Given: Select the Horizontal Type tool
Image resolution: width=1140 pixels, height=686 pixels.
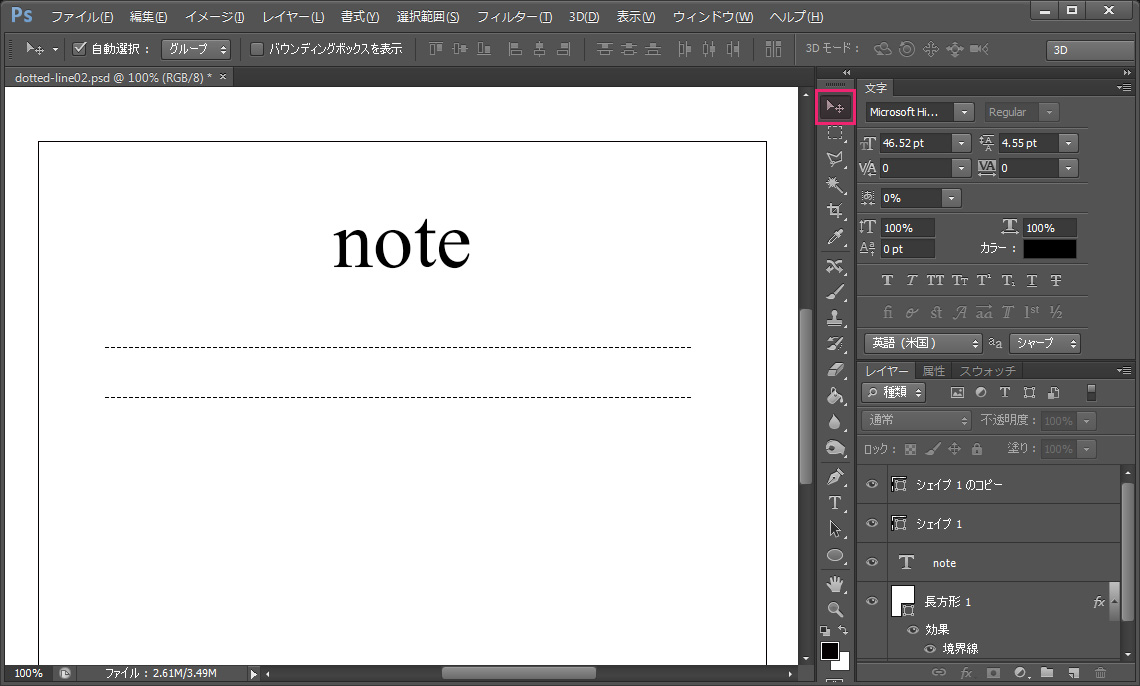Looking at the screenshot, I should [x=835, y=503].
